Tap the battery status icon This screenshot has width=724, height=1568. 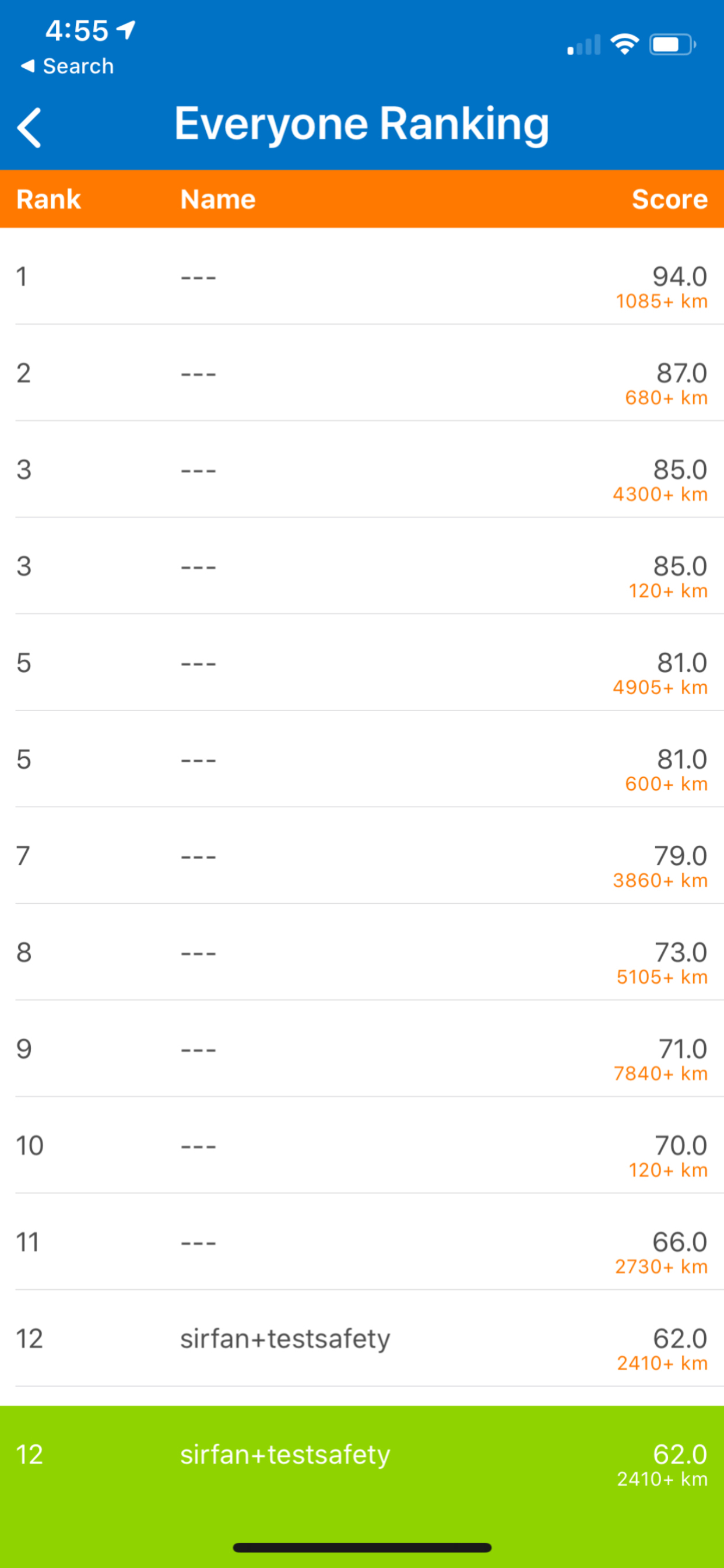673,44
